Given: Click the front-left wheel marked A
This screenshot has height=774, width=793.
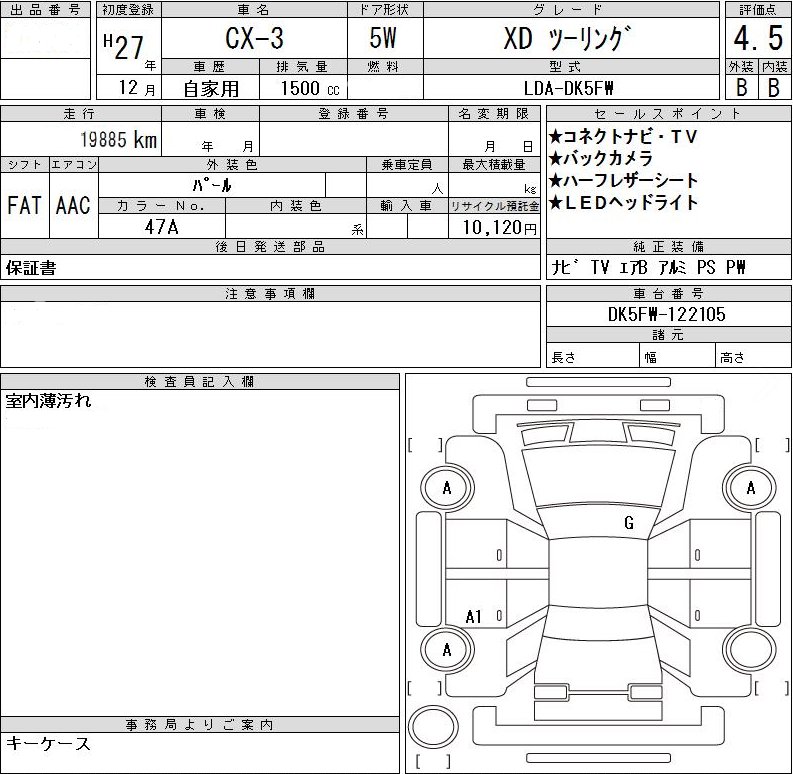Looking at the screenshot, I should (446, 488).
